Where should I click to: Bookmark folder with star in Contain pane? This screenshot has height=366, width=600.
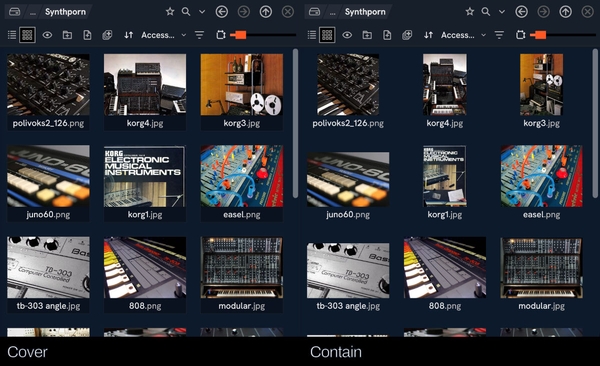tap(470, 12)
